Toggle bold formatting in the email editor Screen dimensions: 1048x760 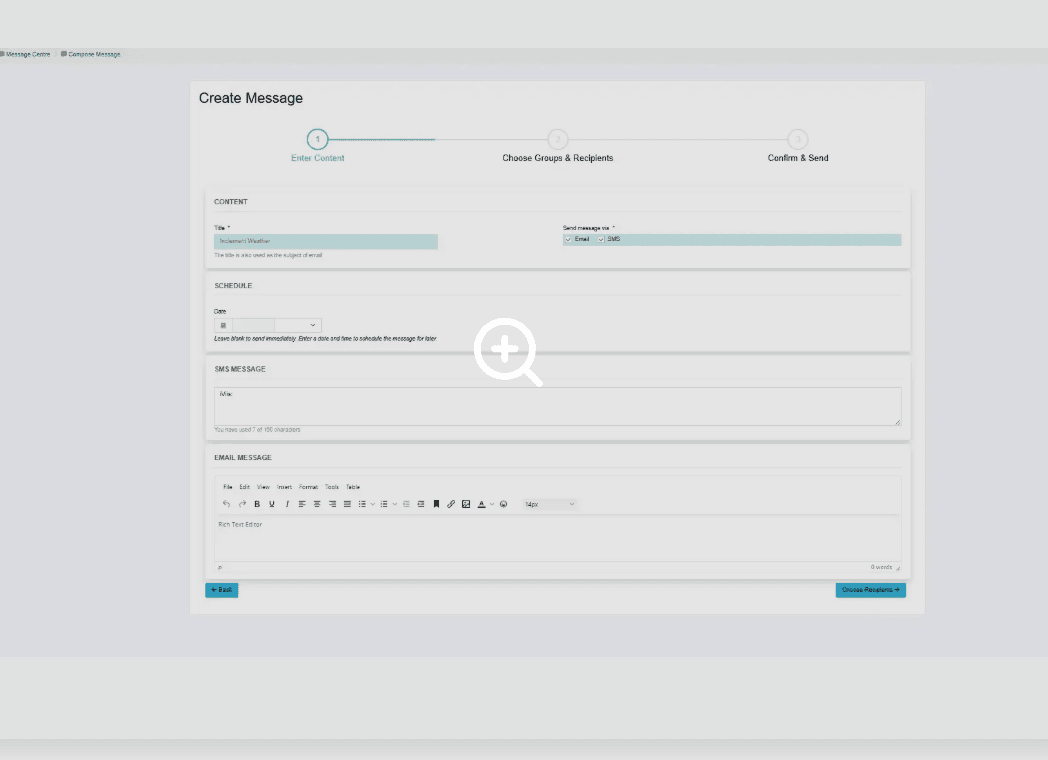[x=257, y=504]
